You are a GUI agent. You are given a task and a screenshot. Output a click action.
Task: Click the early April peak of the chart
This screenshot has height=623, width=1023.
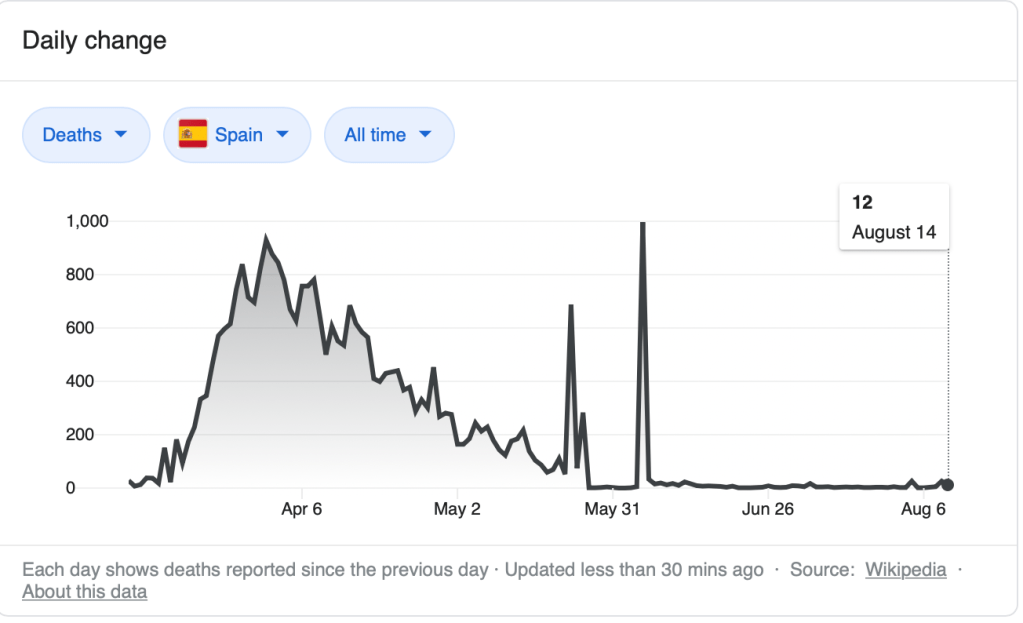coord(266,239)
